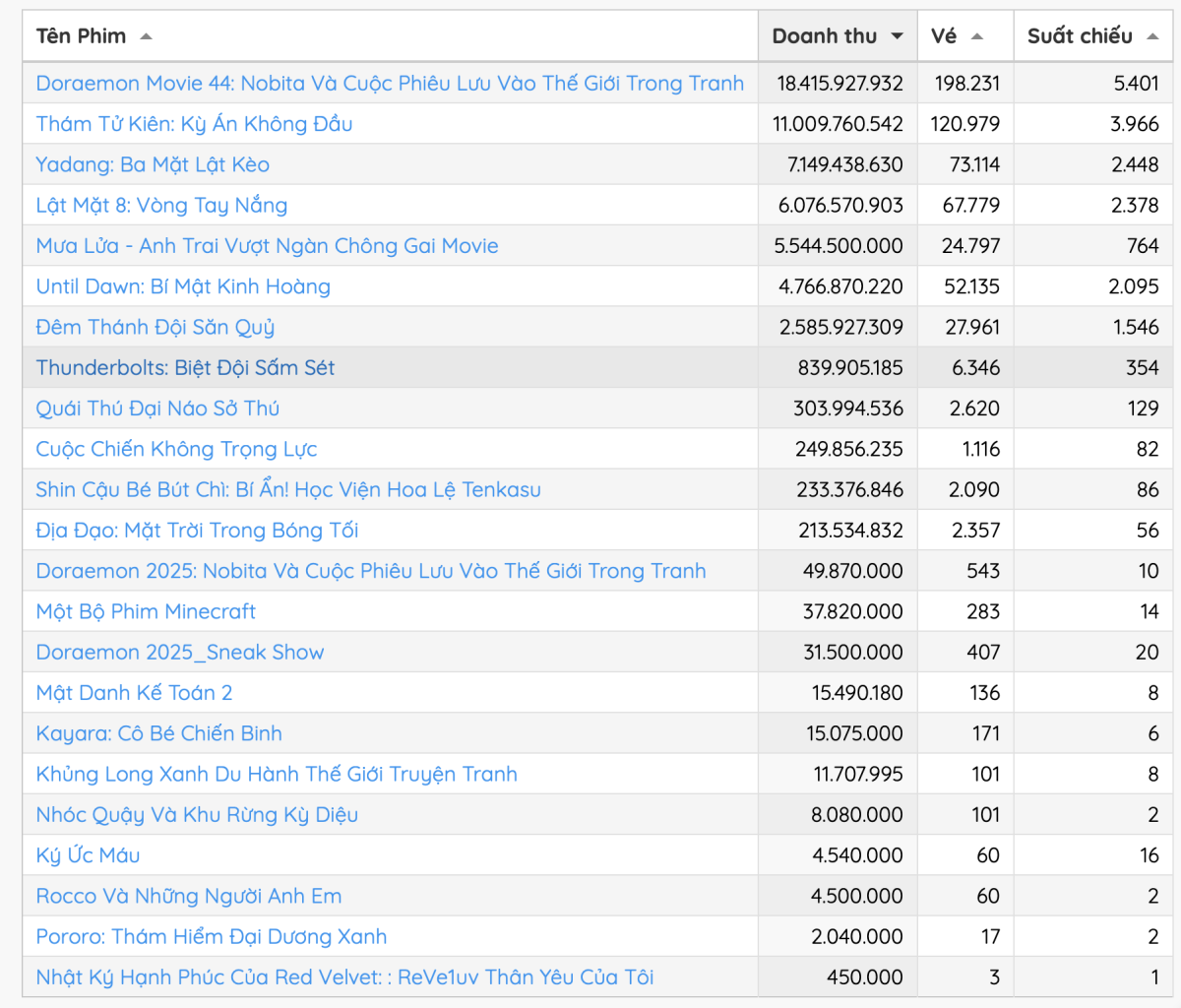The image size is (1181, 1008).
Task: Select Doraemon 2025_Sneak Show link
Action: click(180, 653)
